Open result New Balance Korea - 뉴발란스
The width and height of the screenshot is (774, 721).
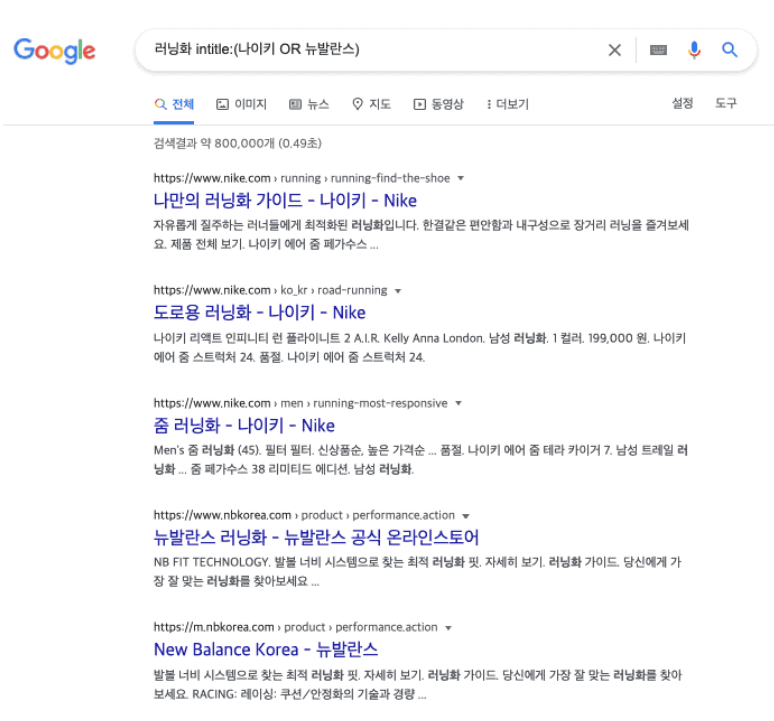pyautogui.click(x=266, y=649)
